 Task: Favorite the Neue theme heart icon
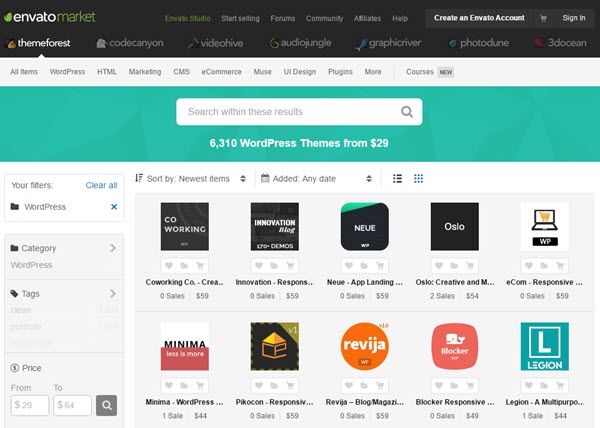click(x=349, y=265)
